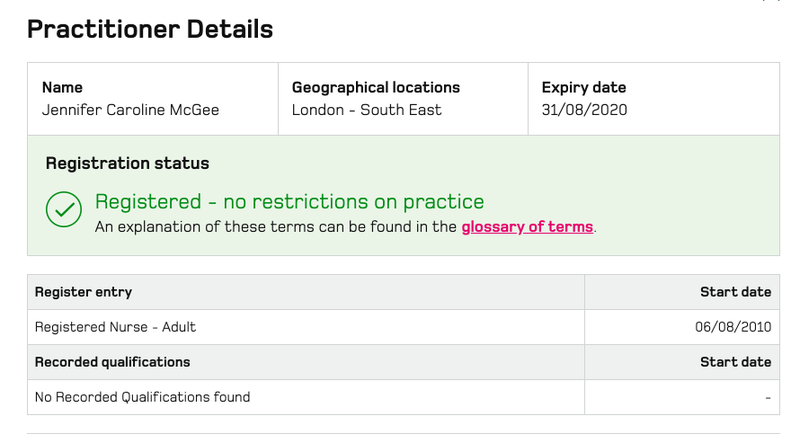Select the Registered - no restrictions on practice text
The height and width of the screenshot is (434, 800).
pyautogui.click(x=289, y=202)
